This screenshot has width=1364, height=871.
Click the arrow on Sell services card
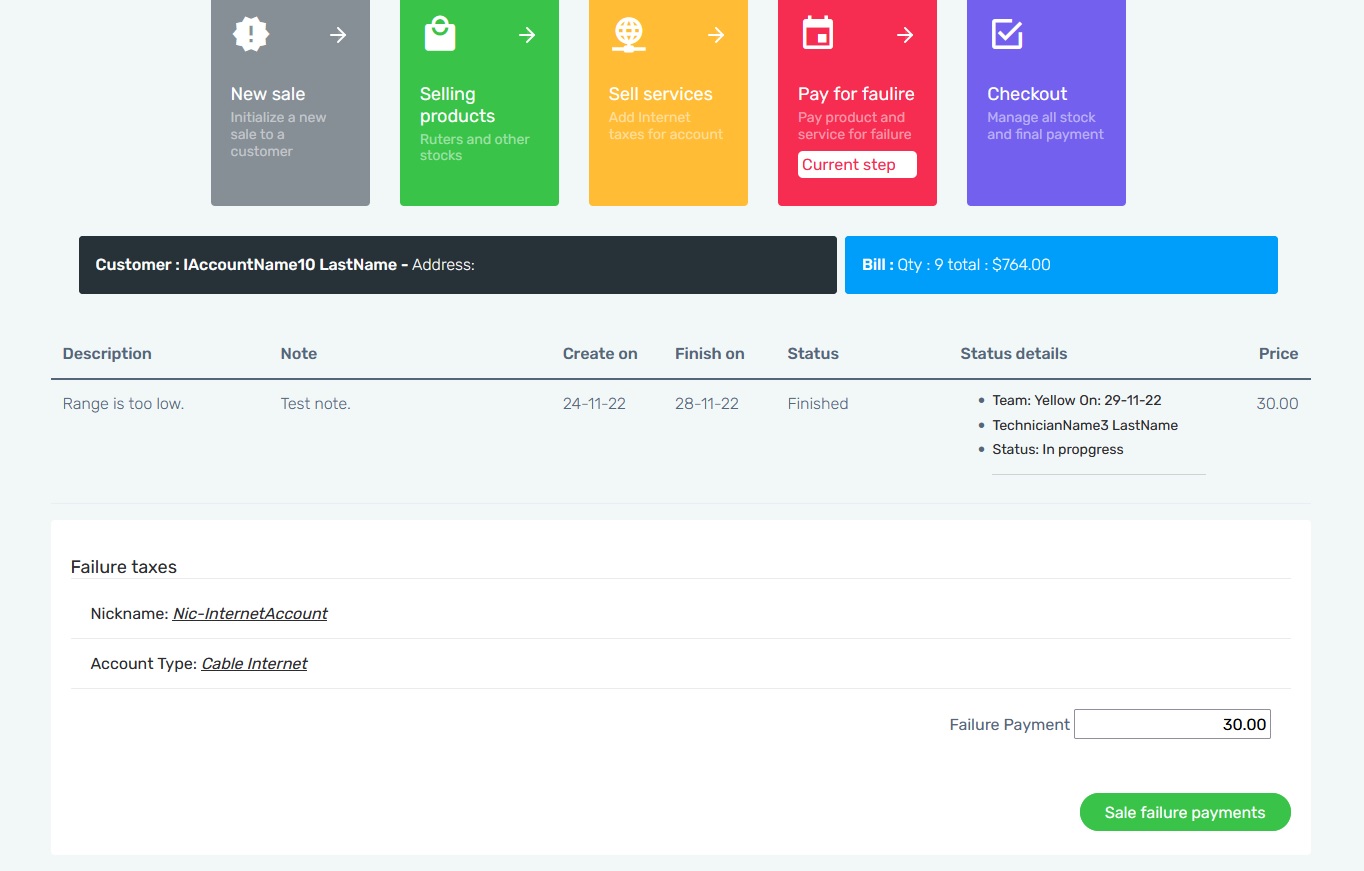click(x=716, y=35)
